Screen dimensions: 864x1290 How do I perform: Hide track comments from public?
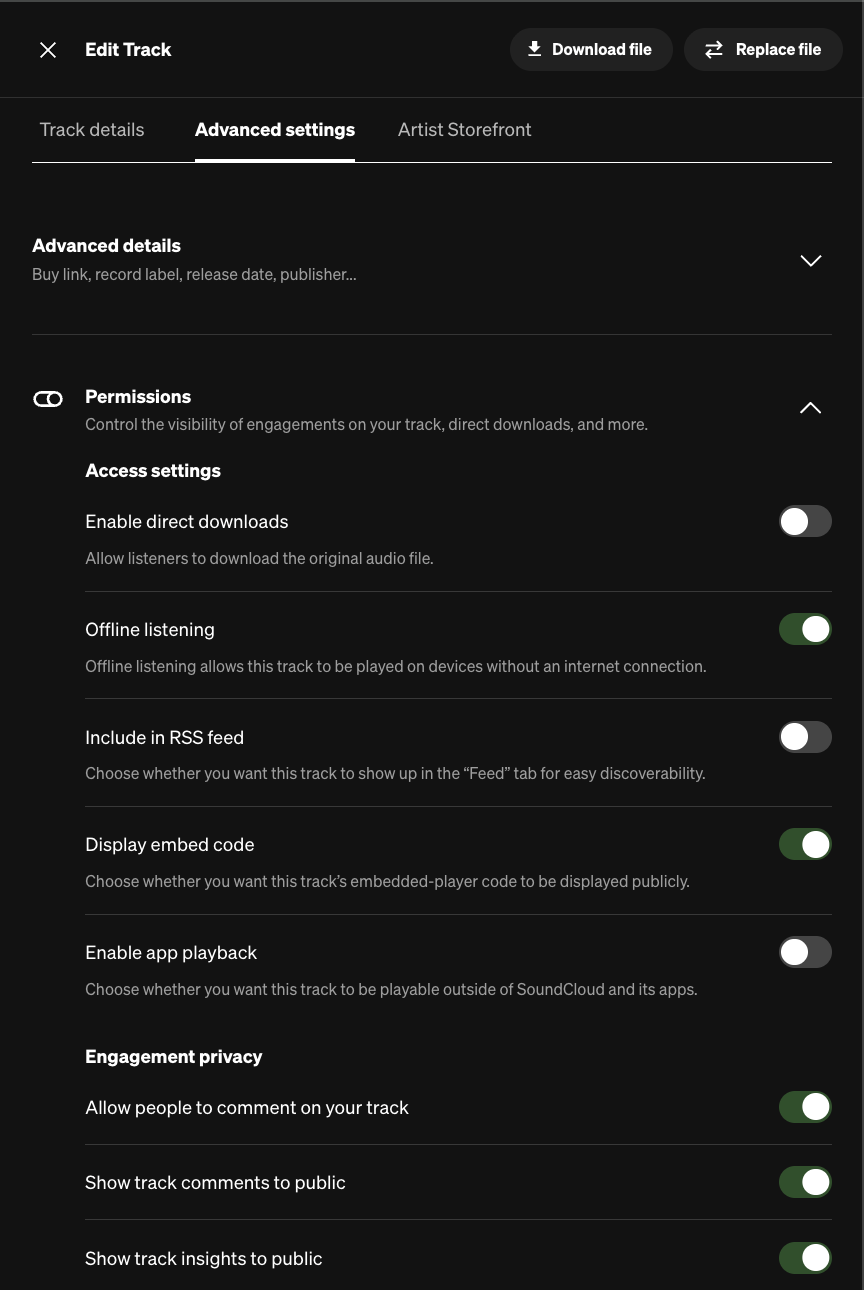pos(805,1182)
